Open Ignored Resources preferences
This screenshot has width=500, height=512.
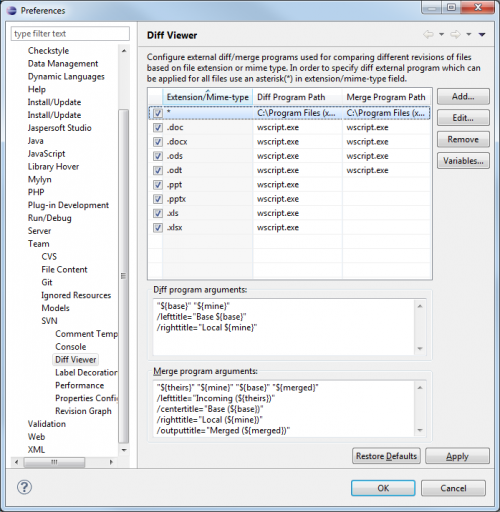click(76, 295)
